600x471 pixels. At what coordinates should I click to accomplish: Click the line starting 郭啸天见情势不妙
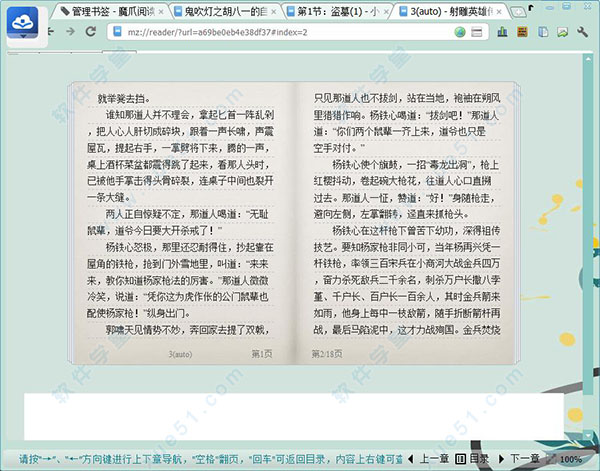(188, 330)
